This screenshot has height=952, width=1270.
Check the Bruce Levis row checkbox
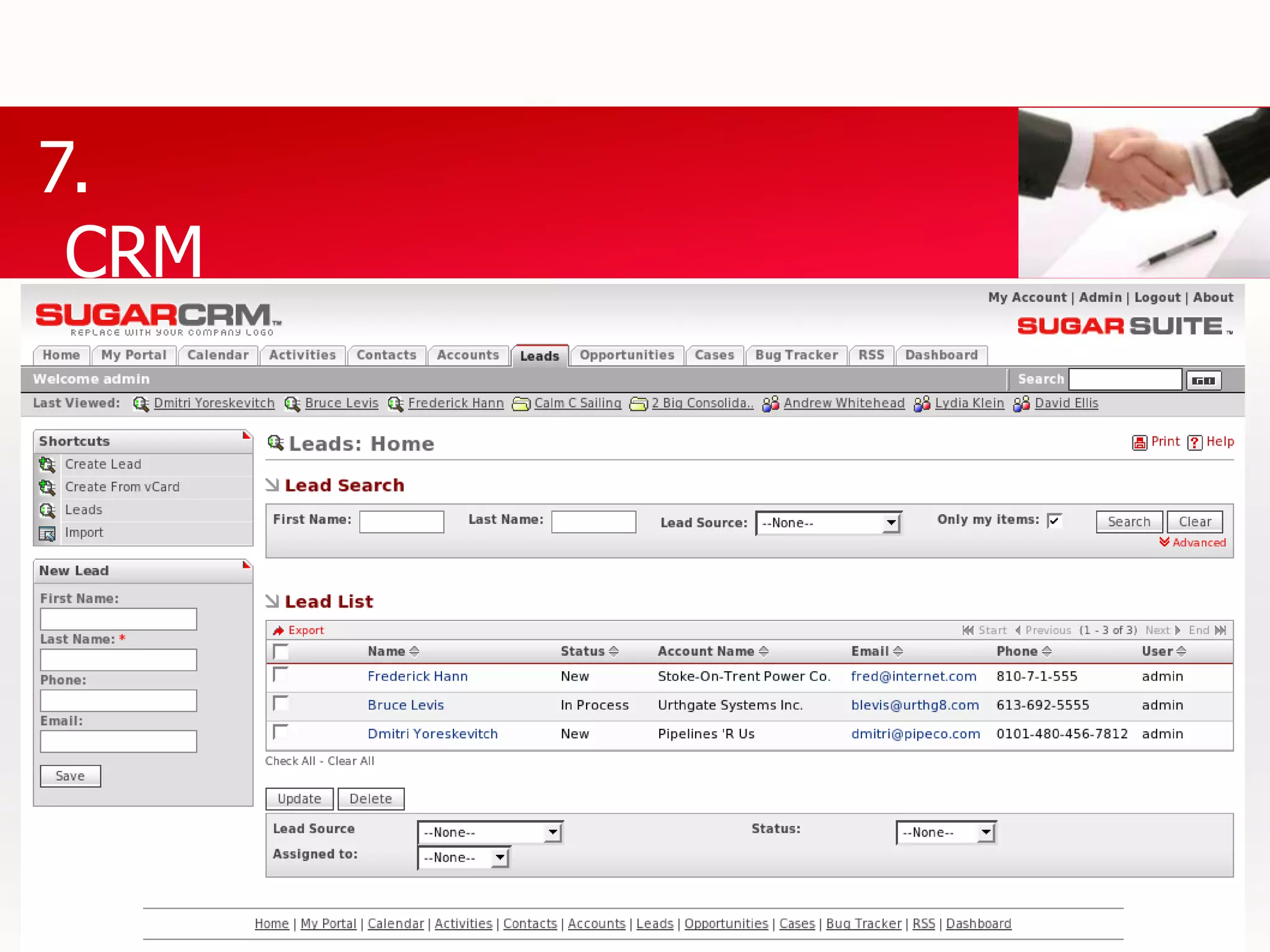281,703
